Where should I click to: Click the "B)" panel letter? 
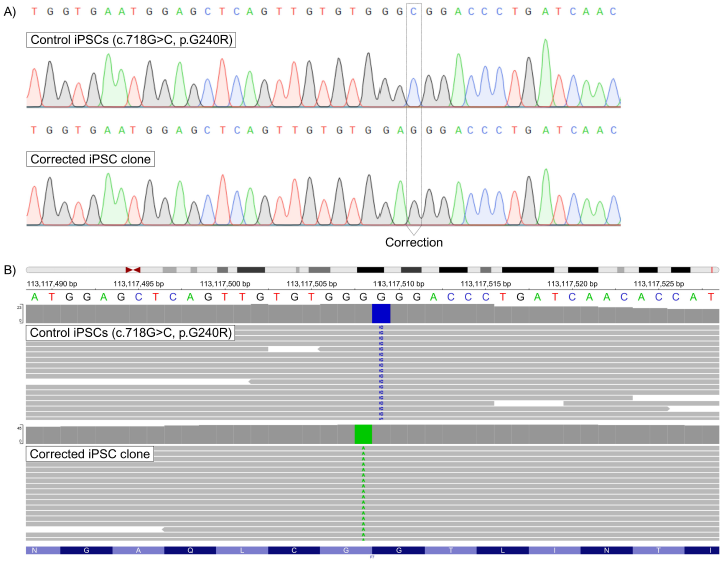(x=12, y=268)
